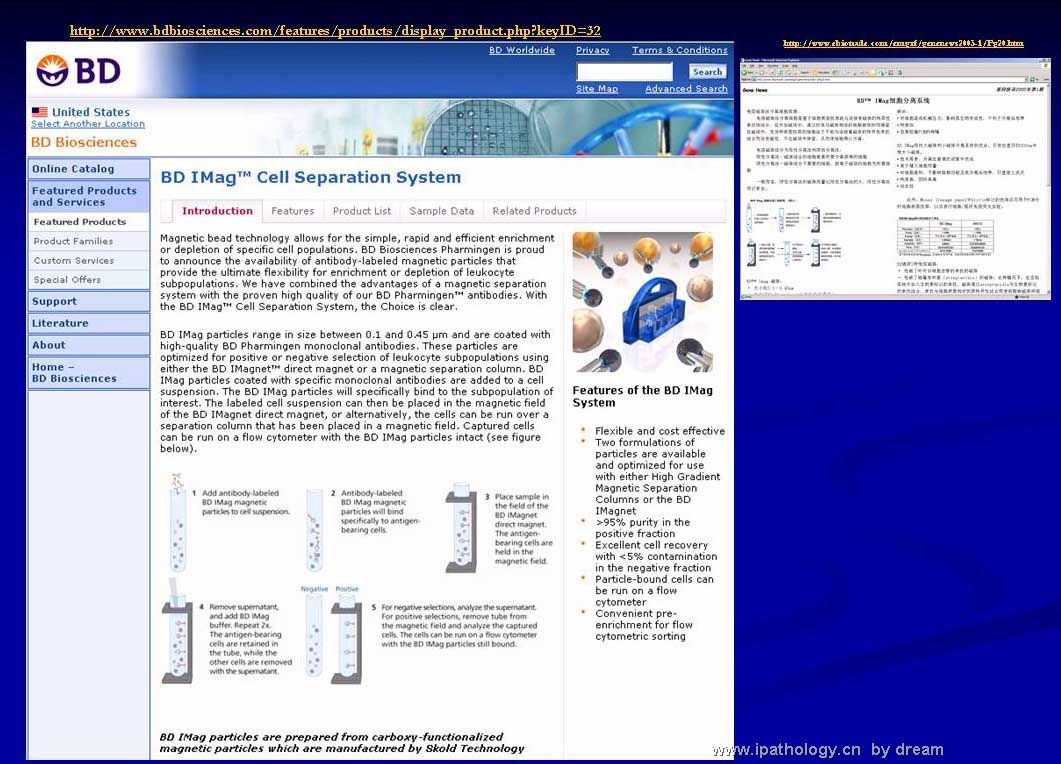Click 'Particle-bound cells can be run' bullet
The width and height of the screenshot is (1061, 764).
click(x=654, y=591)
